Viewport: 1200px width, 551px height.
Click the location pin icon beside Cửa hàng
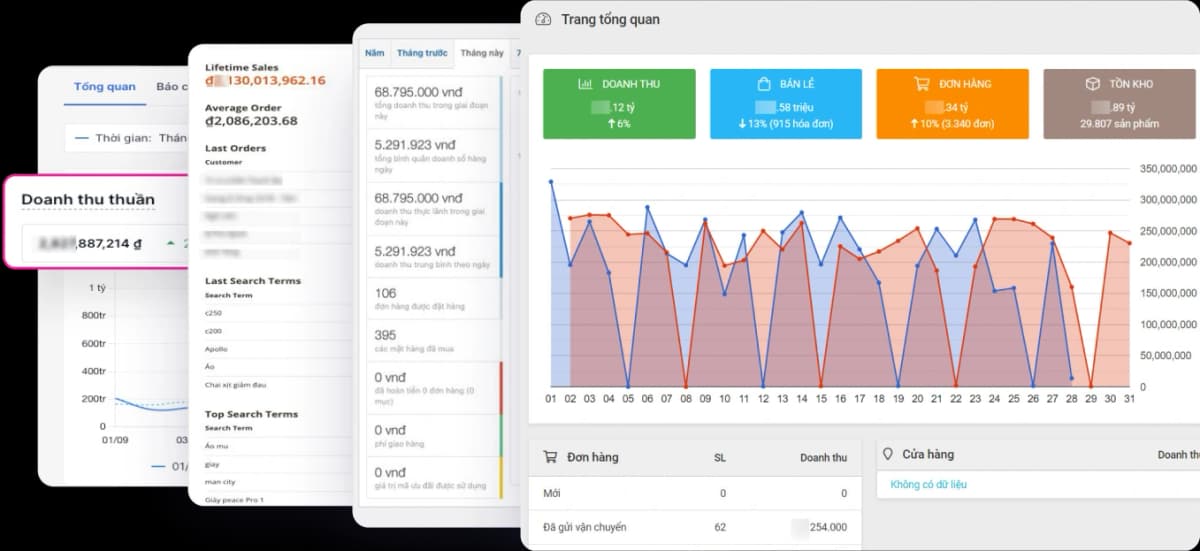(887, 454)
